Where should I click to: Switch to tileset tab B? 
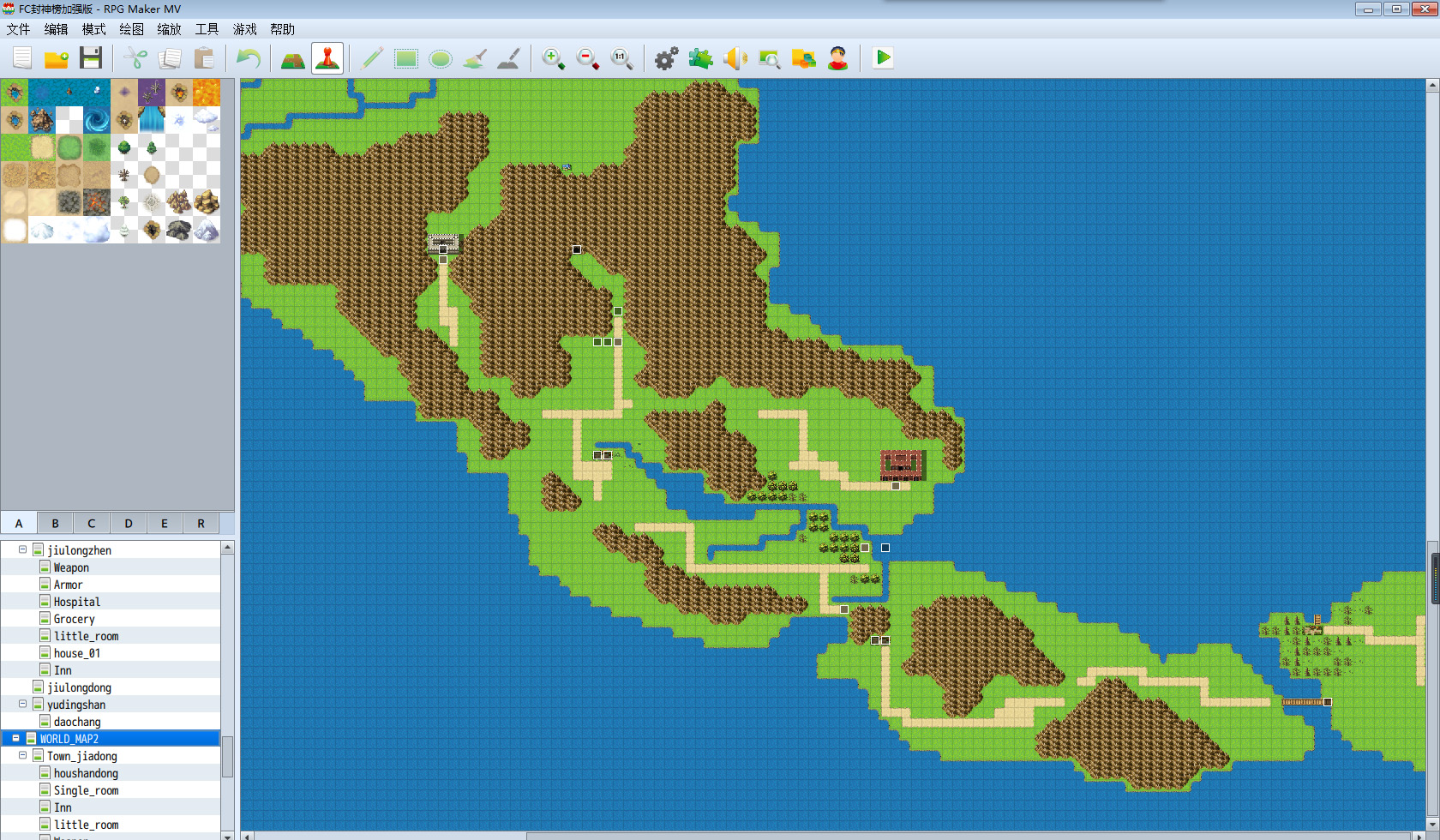pyautogui.click(x=55, y=523)
